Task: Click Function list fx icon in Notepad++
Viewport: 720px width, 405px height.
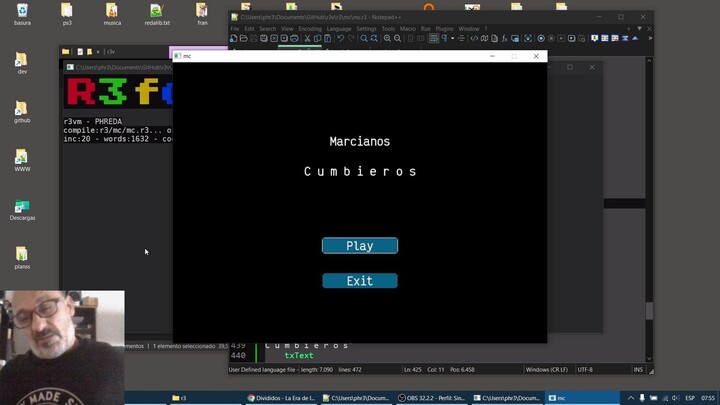Action: (x=505, y=39)
